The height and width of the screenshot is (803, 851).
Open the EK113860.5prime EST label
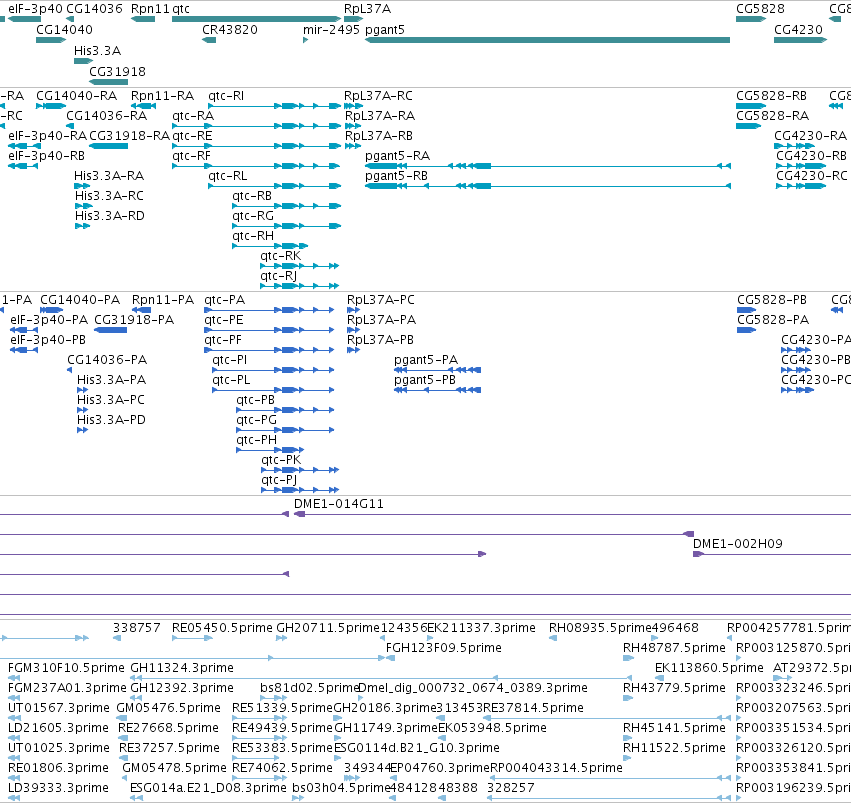(x=709, y=668)
